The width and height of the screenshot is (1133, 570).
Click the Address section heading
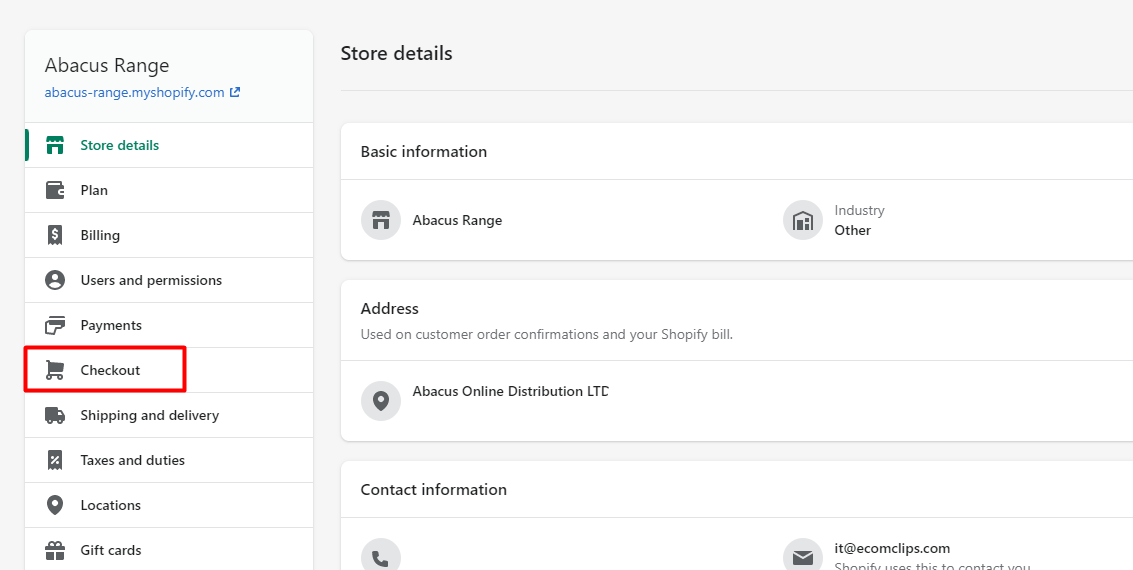[389, 308]
